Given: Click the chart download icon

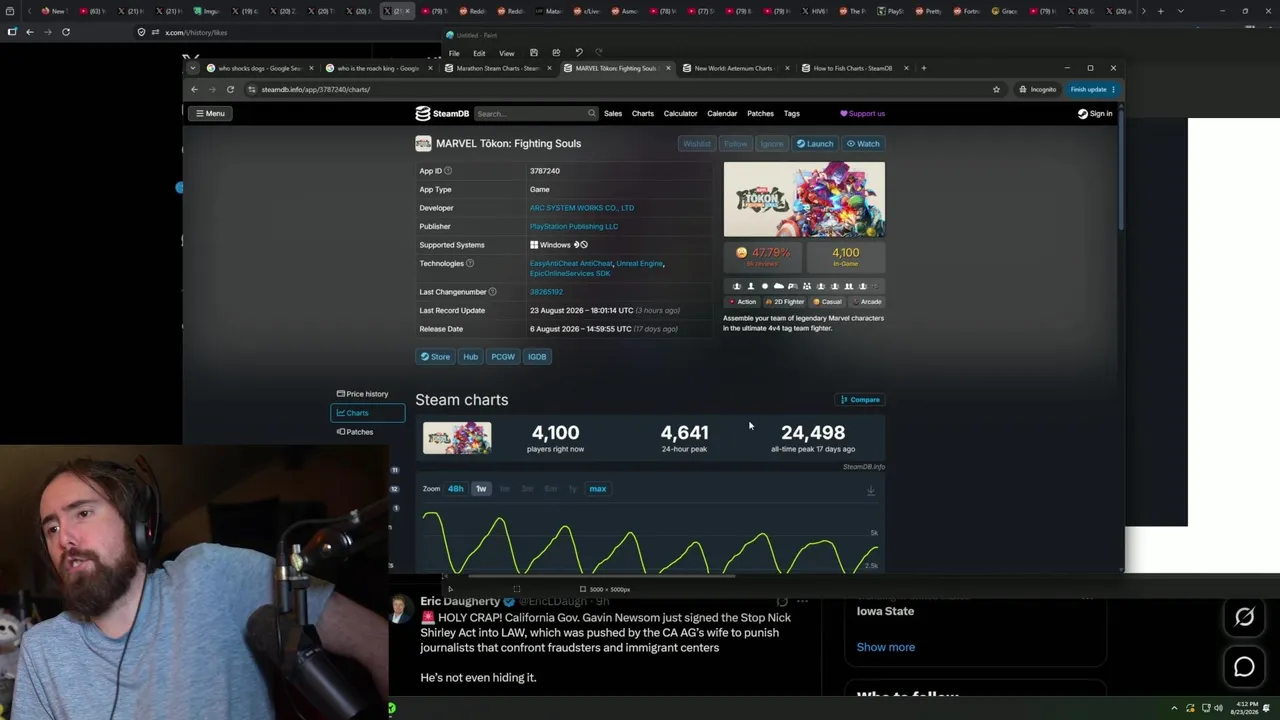Looking at the screenshot, I should coord(871,490).
